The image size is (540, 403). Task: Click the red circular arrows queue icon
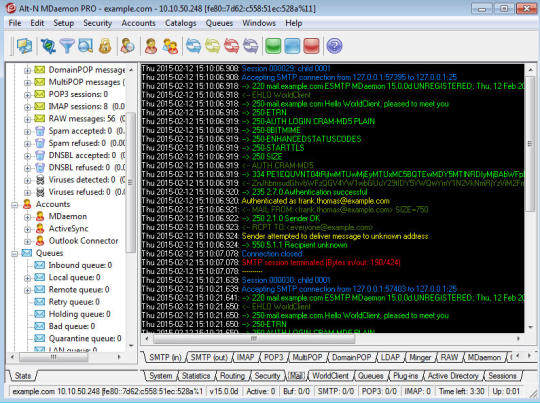coord(231,46)
